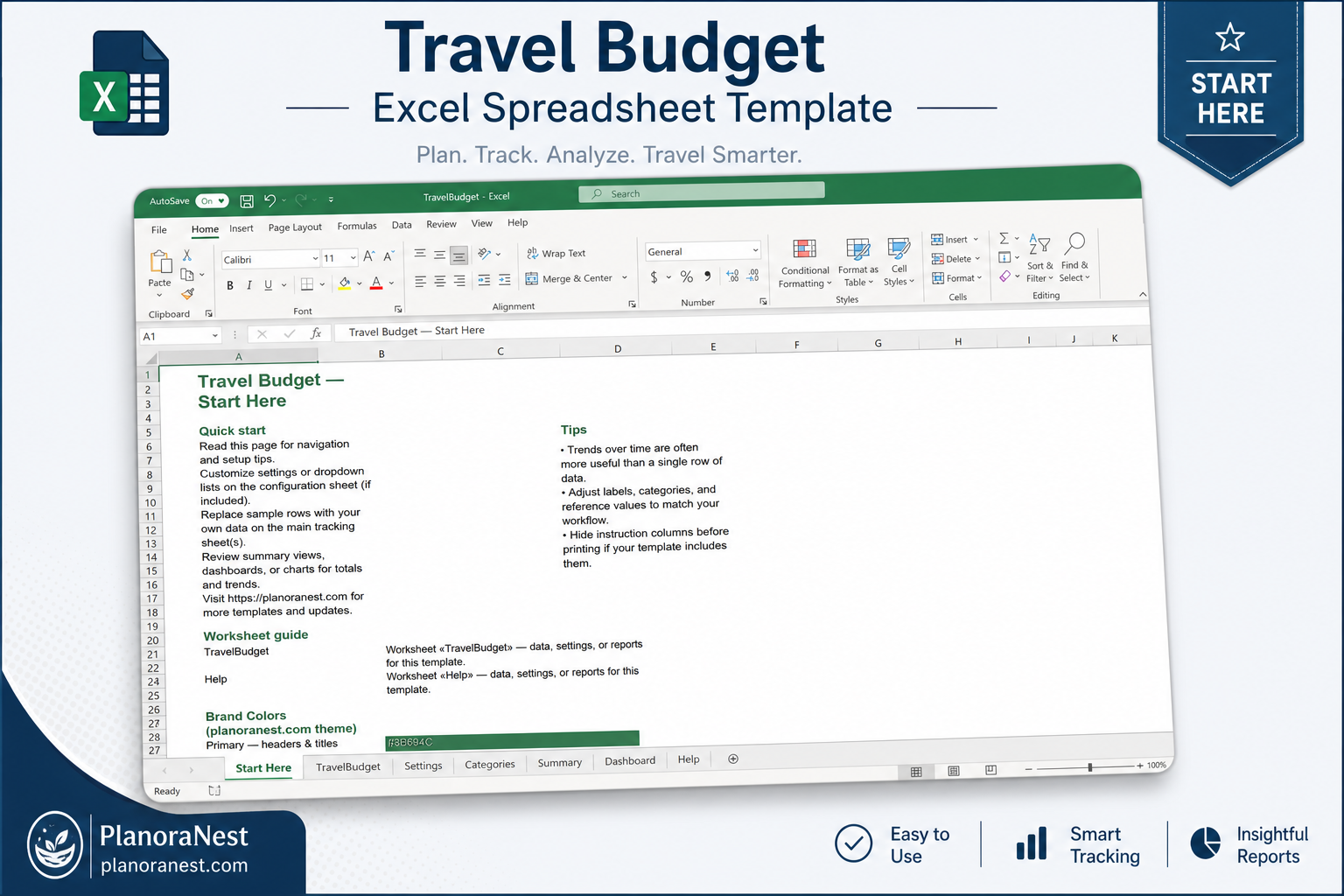Select the Format Painter brush
1344x896 pixels.
187,294
